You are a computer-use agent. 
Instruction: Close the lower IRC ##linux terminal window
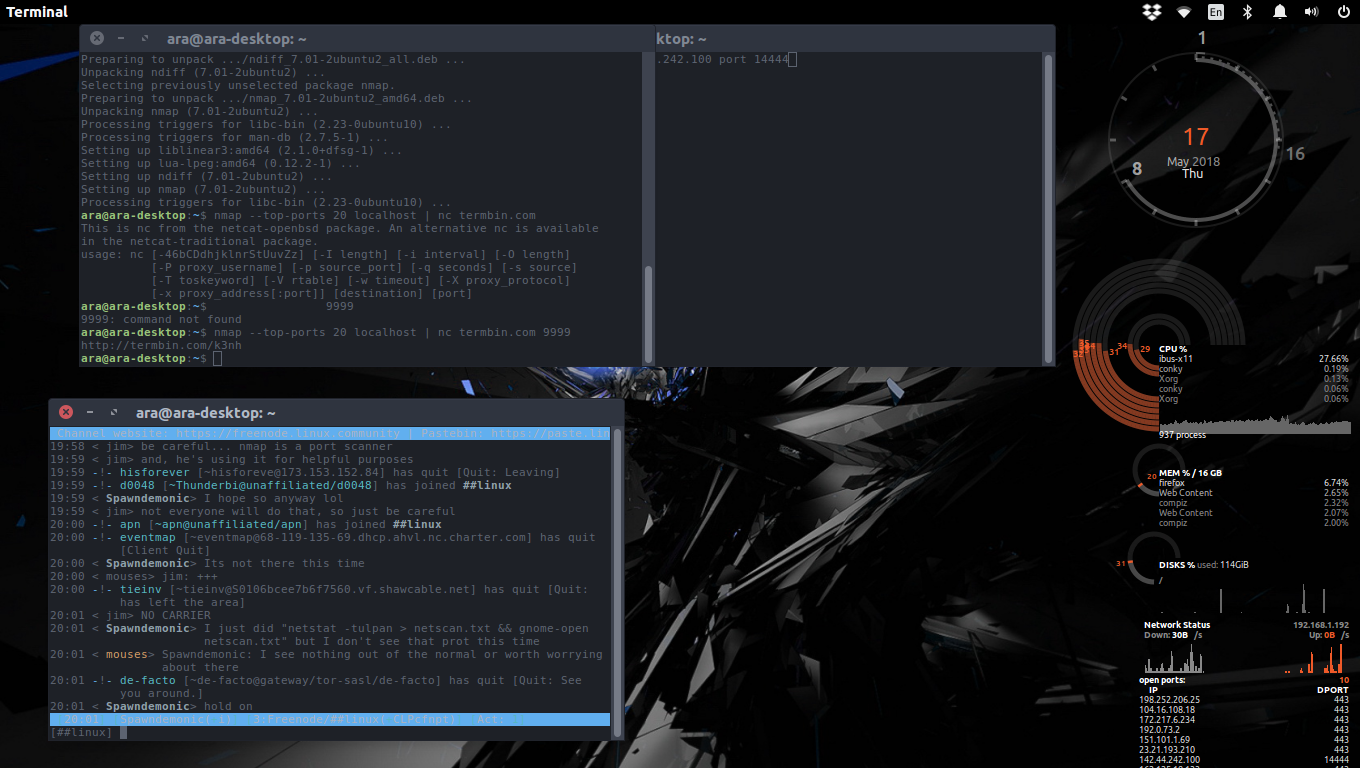(66, 412)
